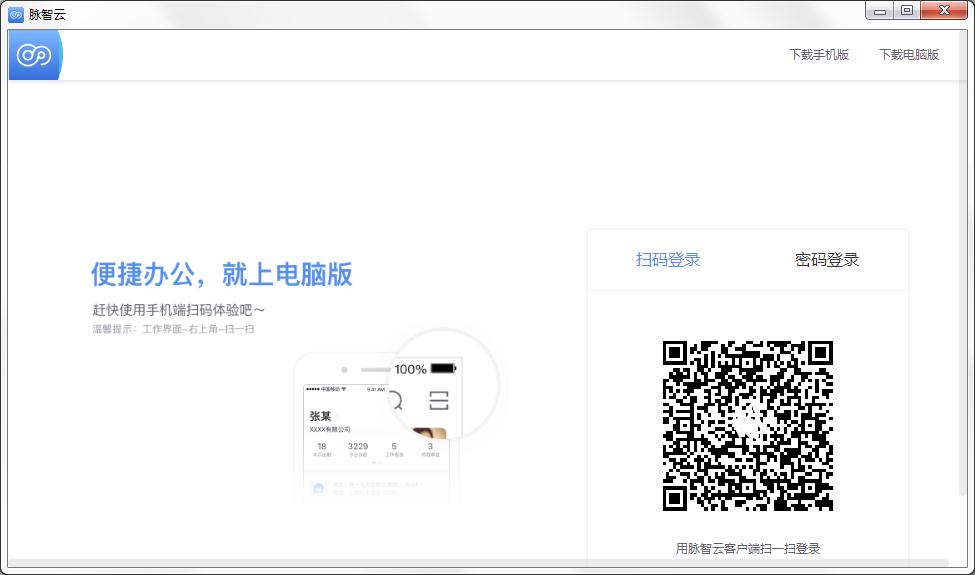The width and height of the screenshot is (975, 575).
Task: Open the 下载电脑版 link
Action: coord(909,55)
